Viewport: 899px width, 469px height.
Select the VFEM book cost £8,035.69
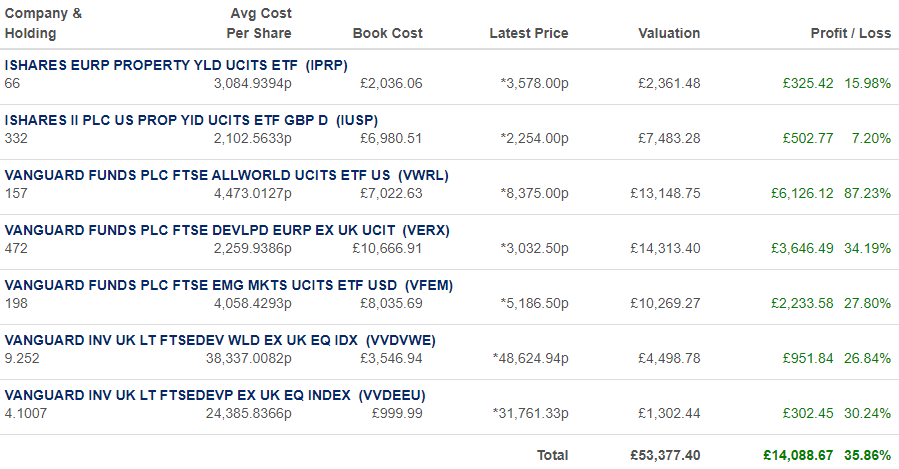[x=391, y=304]
